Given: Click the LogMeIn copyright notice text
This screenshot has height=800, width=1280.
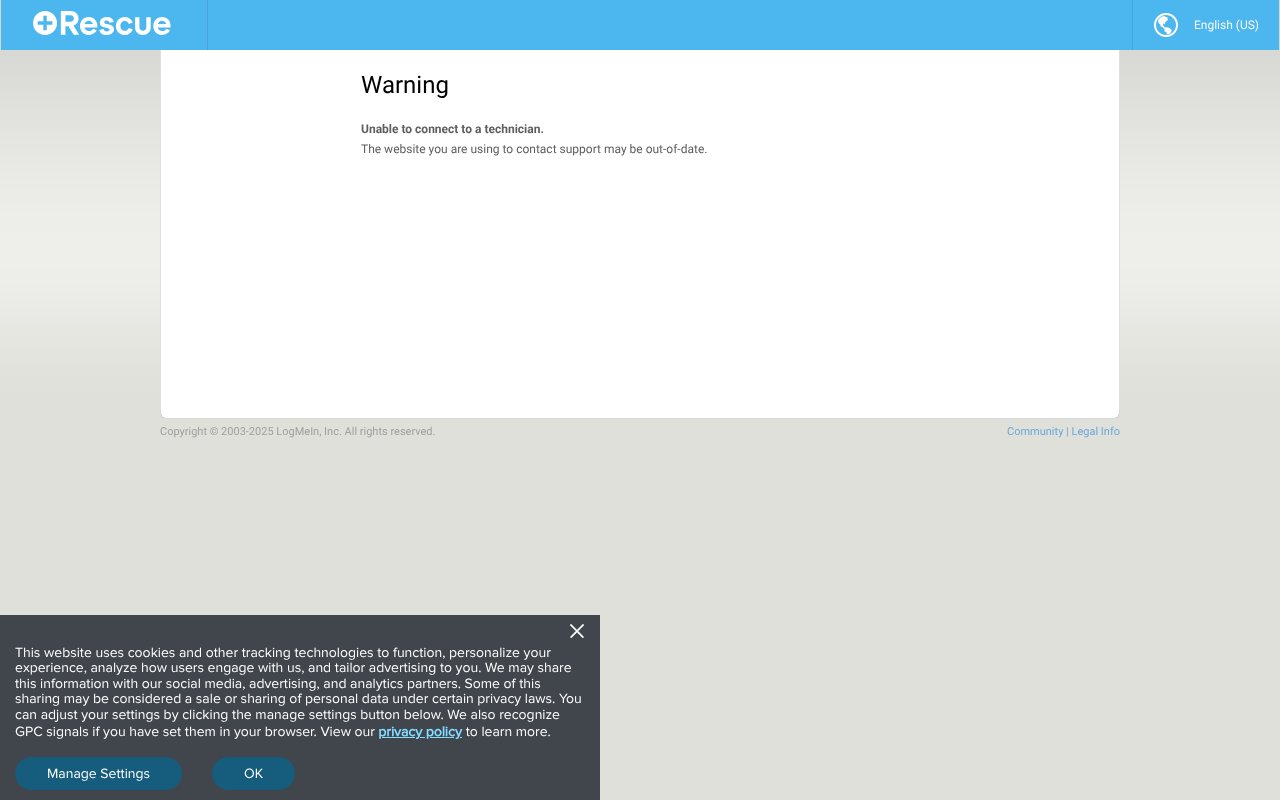Looking at the screenshot, I should 297,431.
